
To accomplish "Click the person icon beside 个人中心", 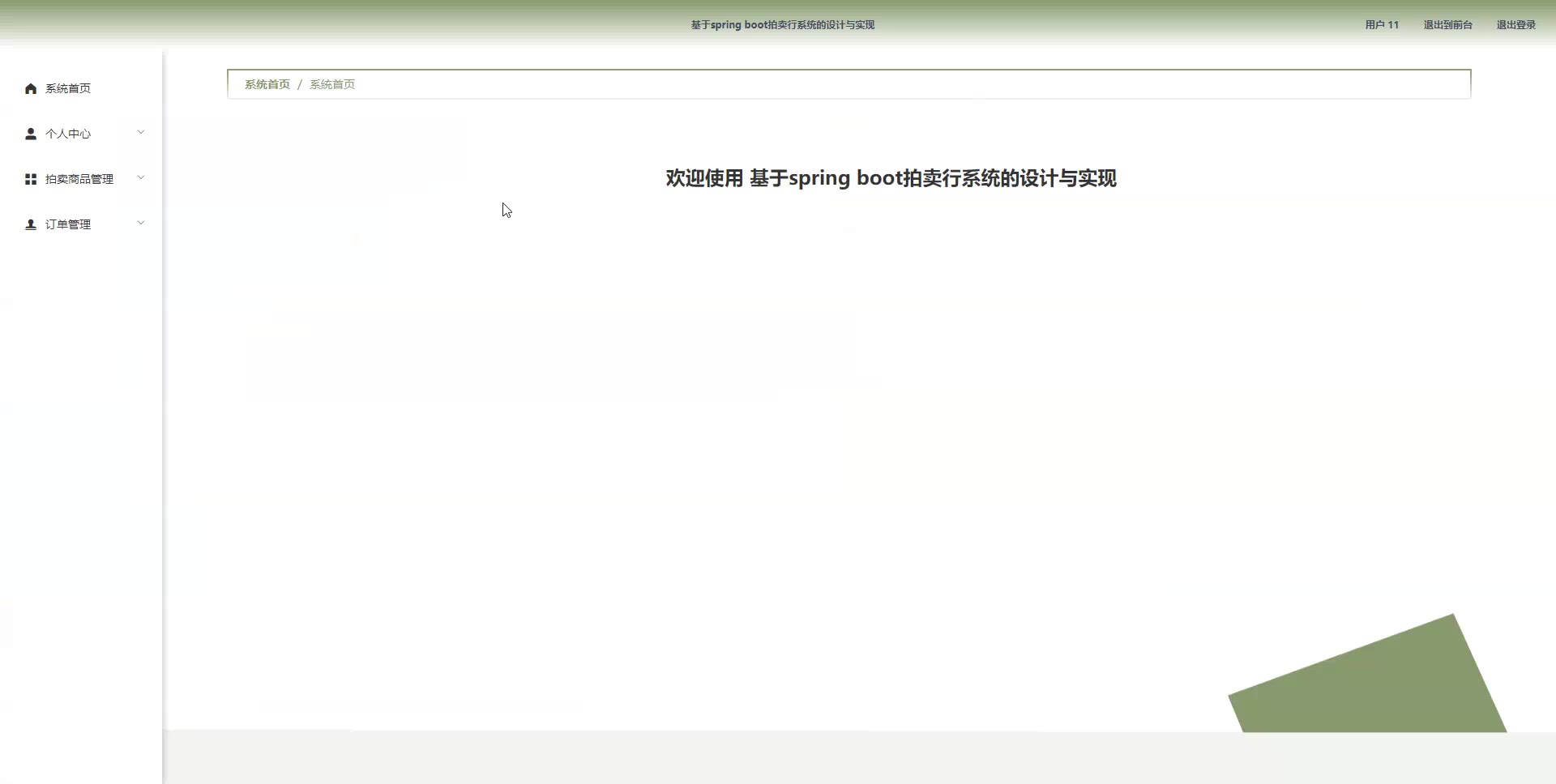I will pos(31,134).
